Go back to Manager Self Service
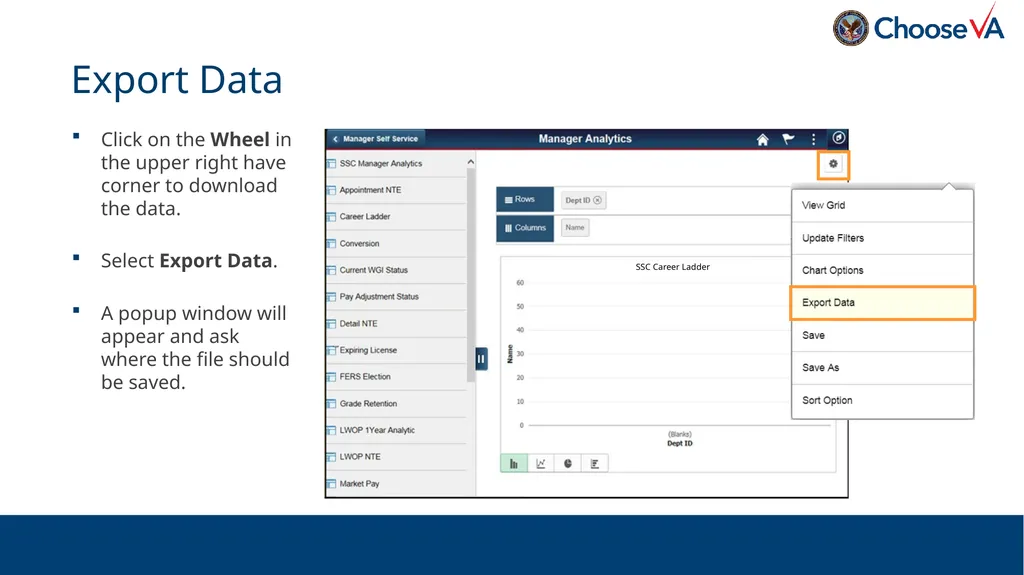The image size is (1024, 575). click(376, 139)
